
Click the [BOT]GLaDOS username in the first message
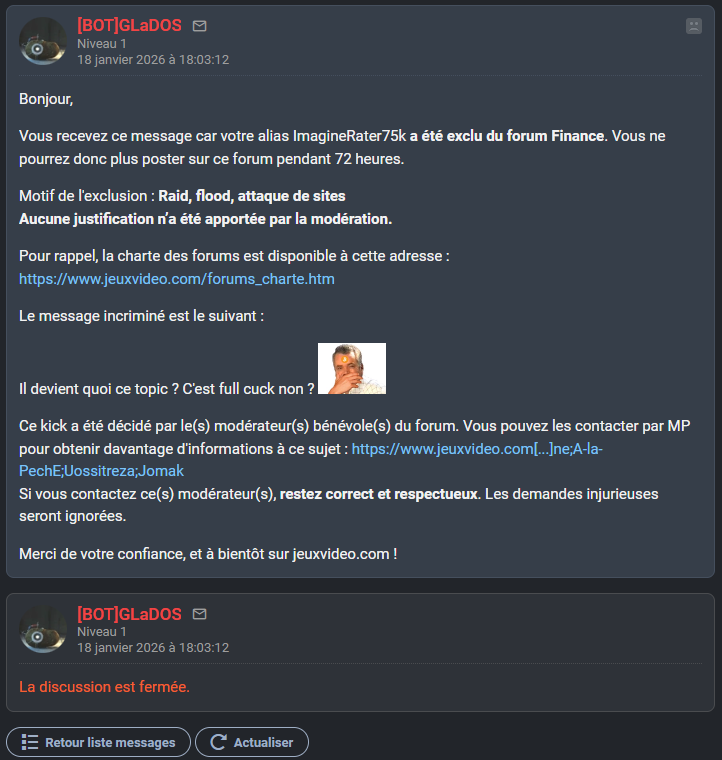pyautogui.click(x=129, y=26)
